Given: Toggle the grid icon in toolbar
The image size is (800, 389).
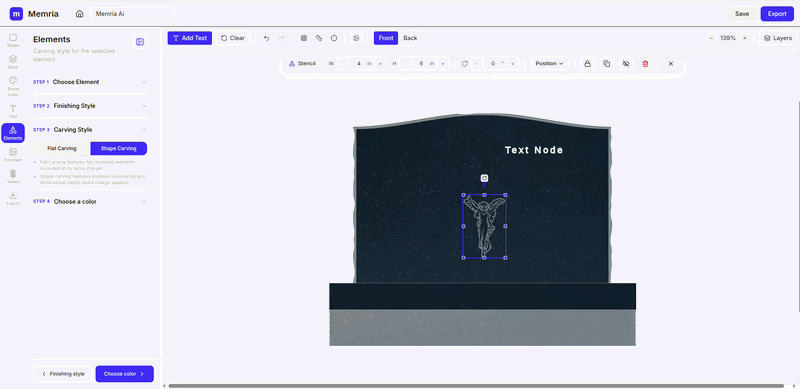Looking at the screenshot, I should coord(304,38).
